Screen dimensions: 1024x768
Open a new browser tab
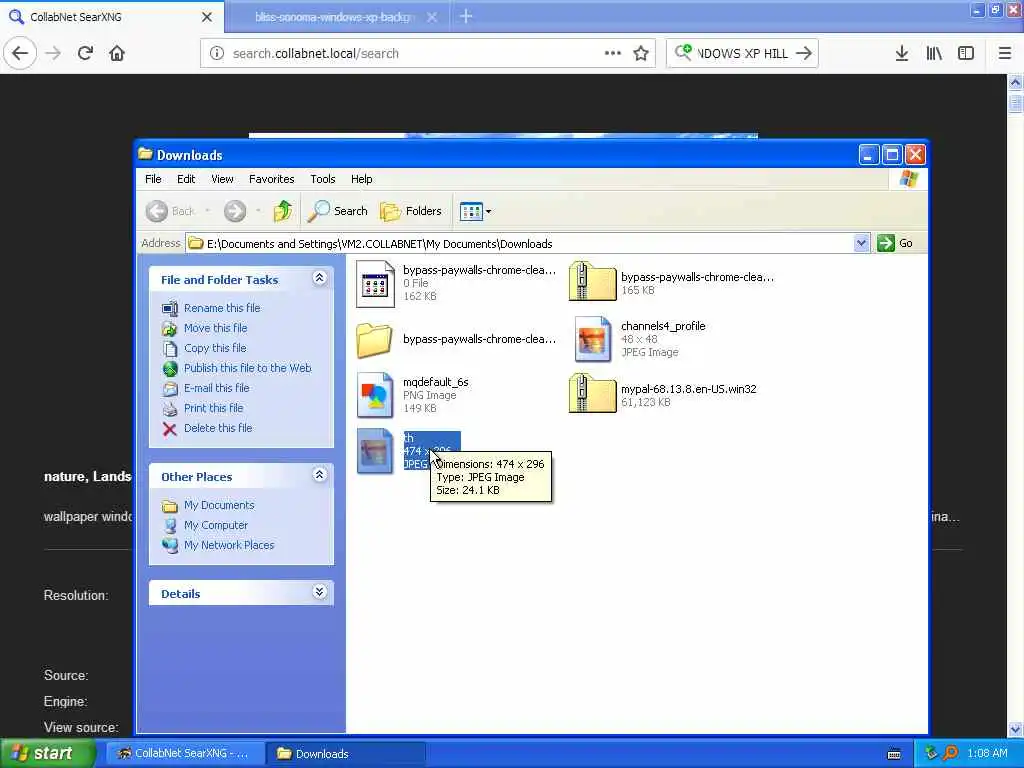click(x=466, y=16)
